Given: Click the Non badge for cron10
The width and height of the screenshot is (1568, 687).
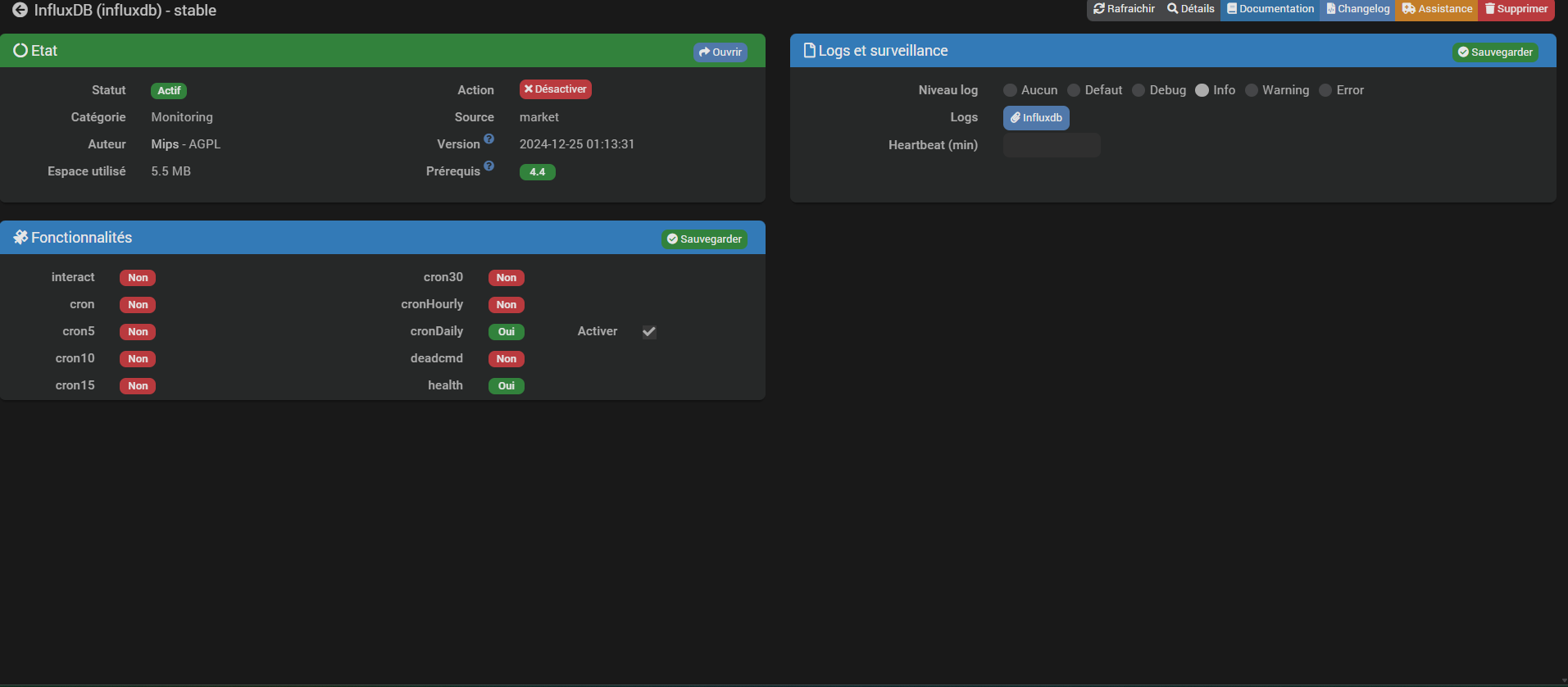Looking at the screenshot, I should (x=138, y=359).
